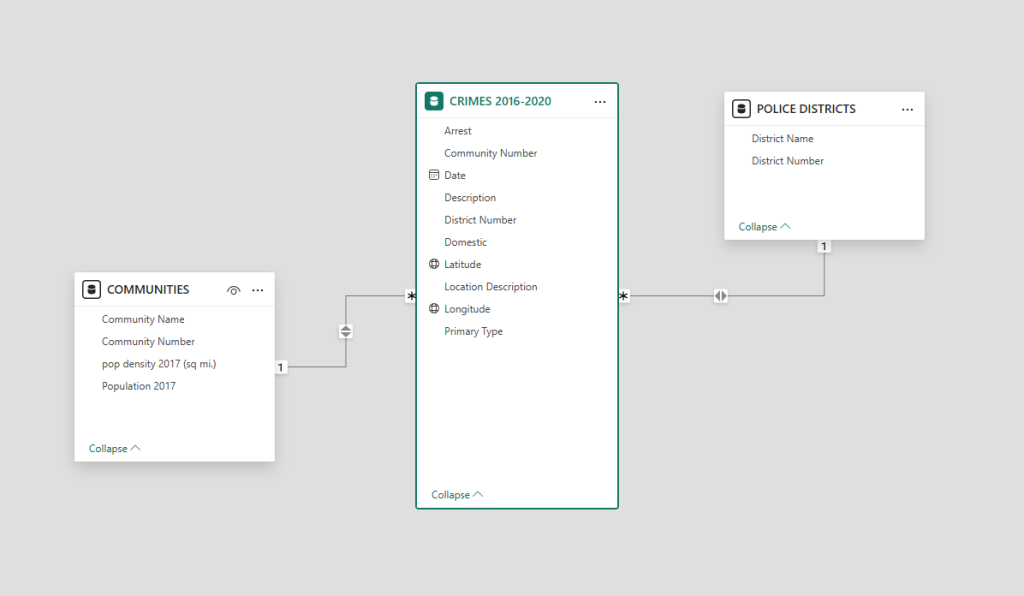Viewport: 1024px width, 596px height.
Task: Open more options for CRIMES 2016-2020 table
Action: point(600,101)
